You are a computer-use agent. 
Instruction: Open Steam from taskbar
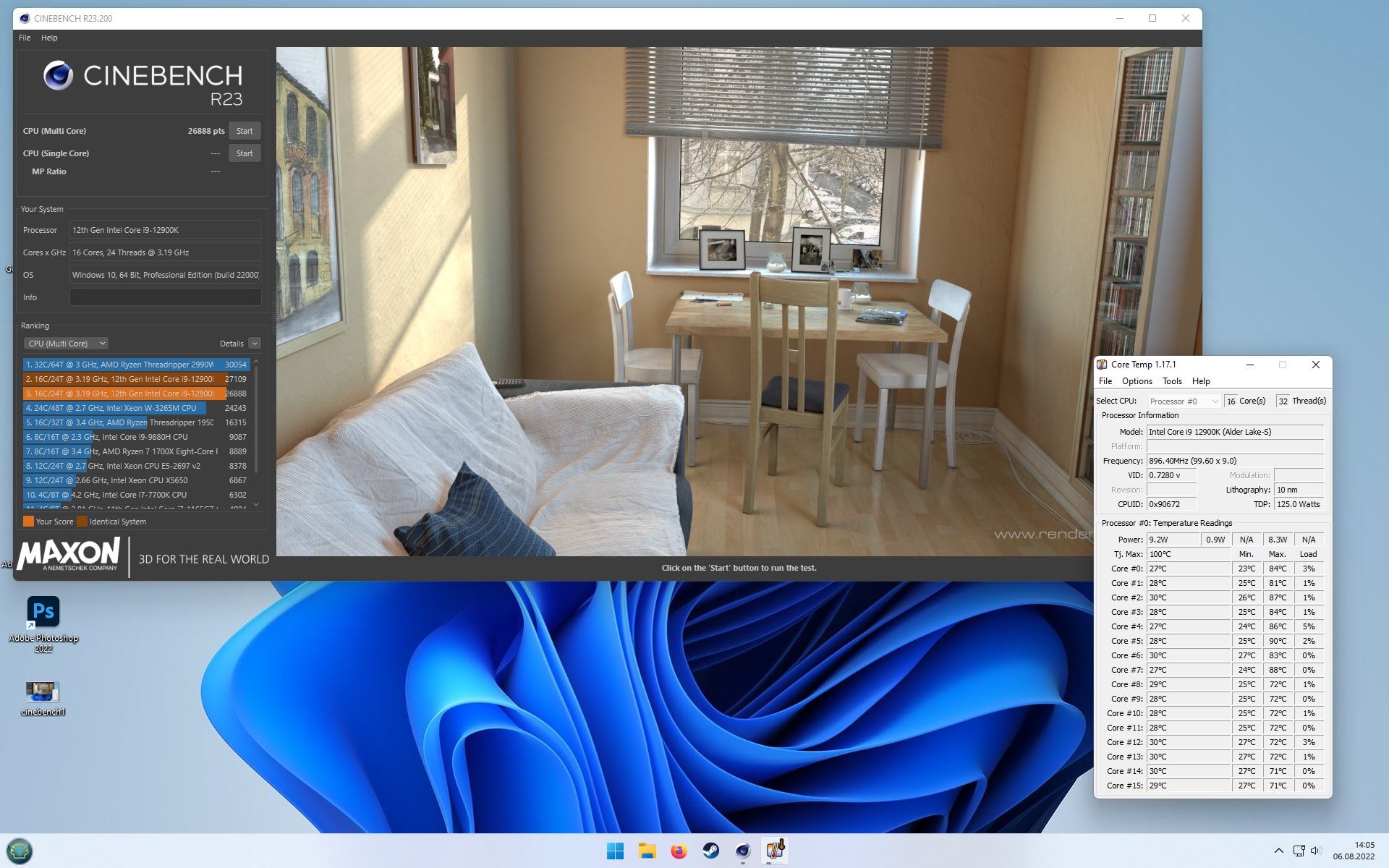710,851
